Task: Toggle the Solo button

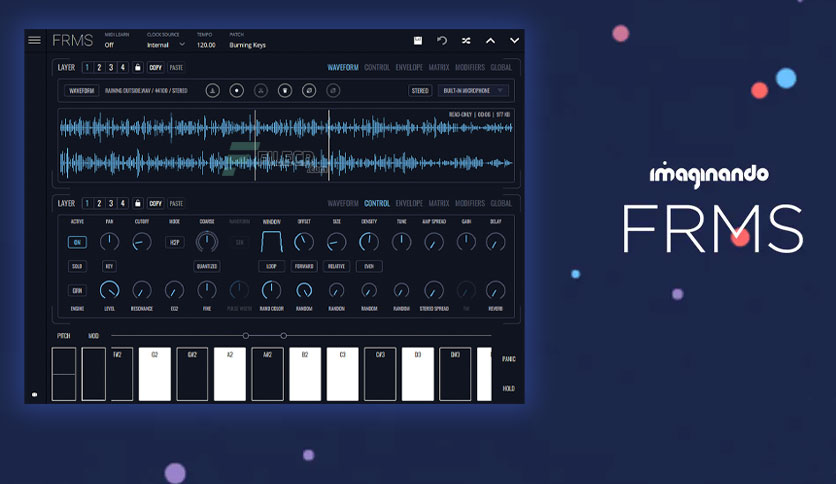Action: click(77, 266)
